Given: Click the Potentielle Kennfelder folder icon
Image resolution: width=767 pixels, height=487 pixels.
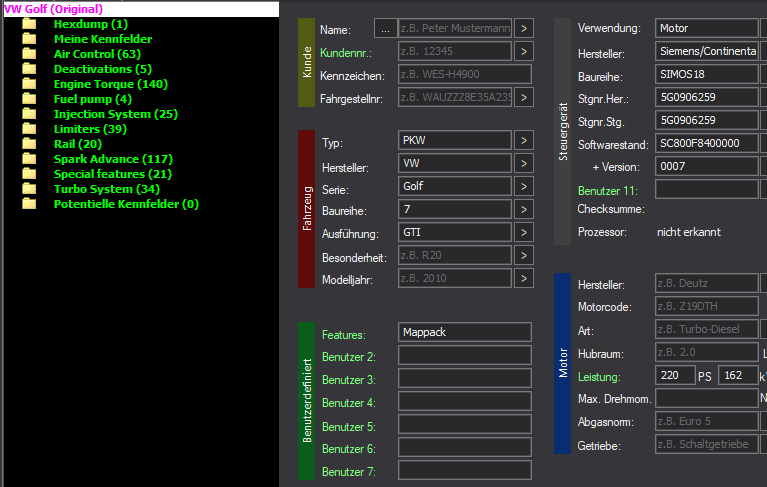Looking at the screenshot, I should [29, 204].
